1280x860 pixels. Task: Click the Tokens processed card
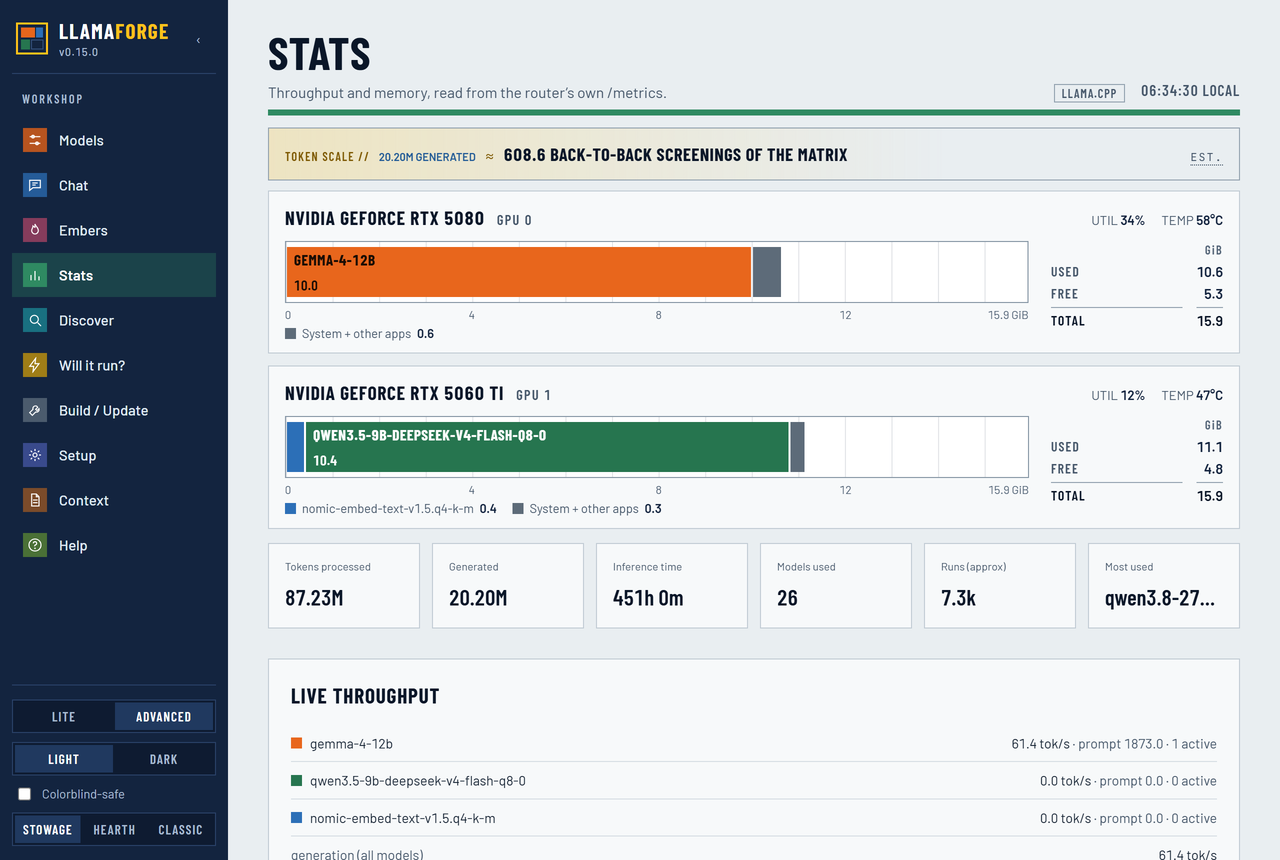click(x=344, y=586)
